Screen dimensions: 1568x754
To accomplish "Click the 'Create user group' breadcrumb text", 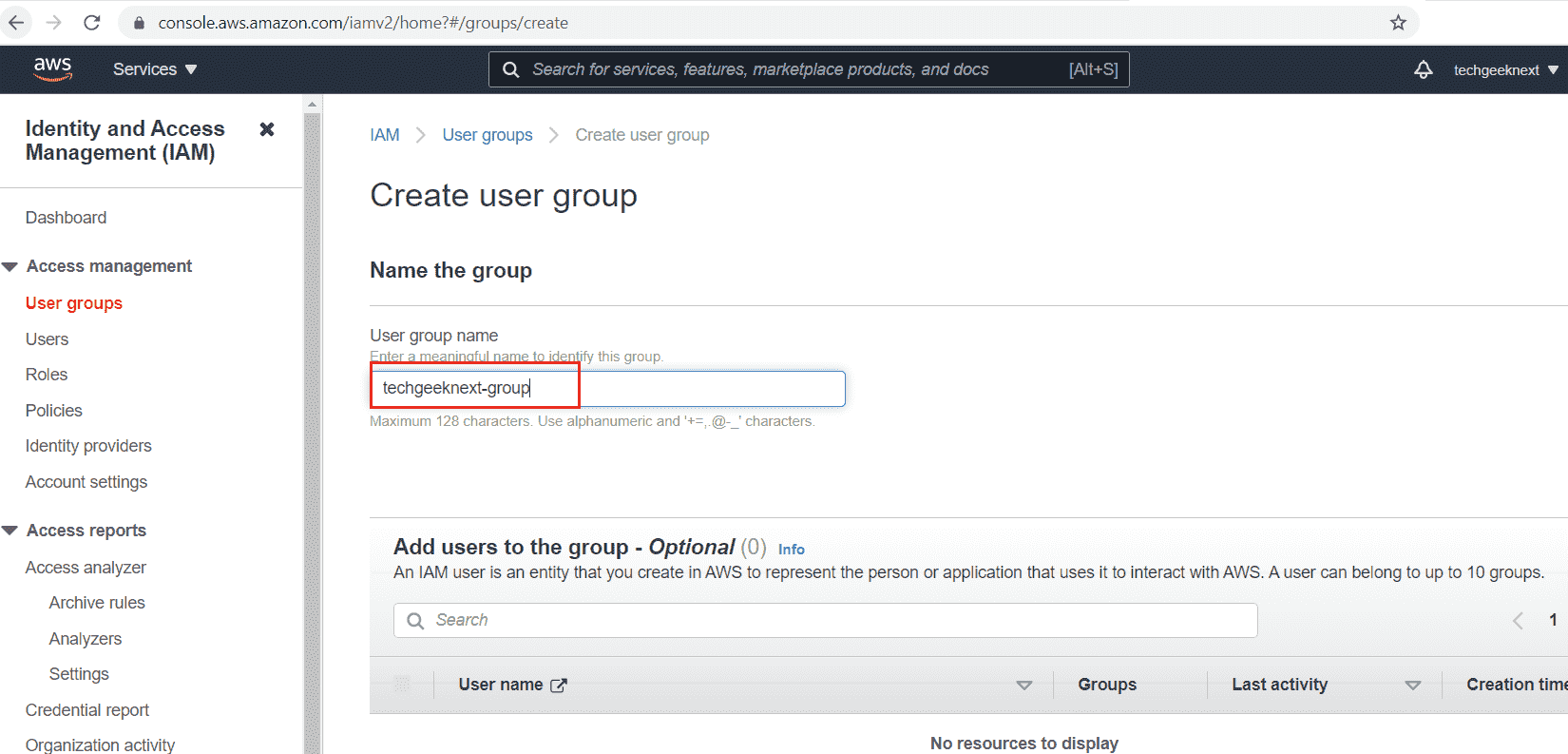I will click(x=642, y=135).
